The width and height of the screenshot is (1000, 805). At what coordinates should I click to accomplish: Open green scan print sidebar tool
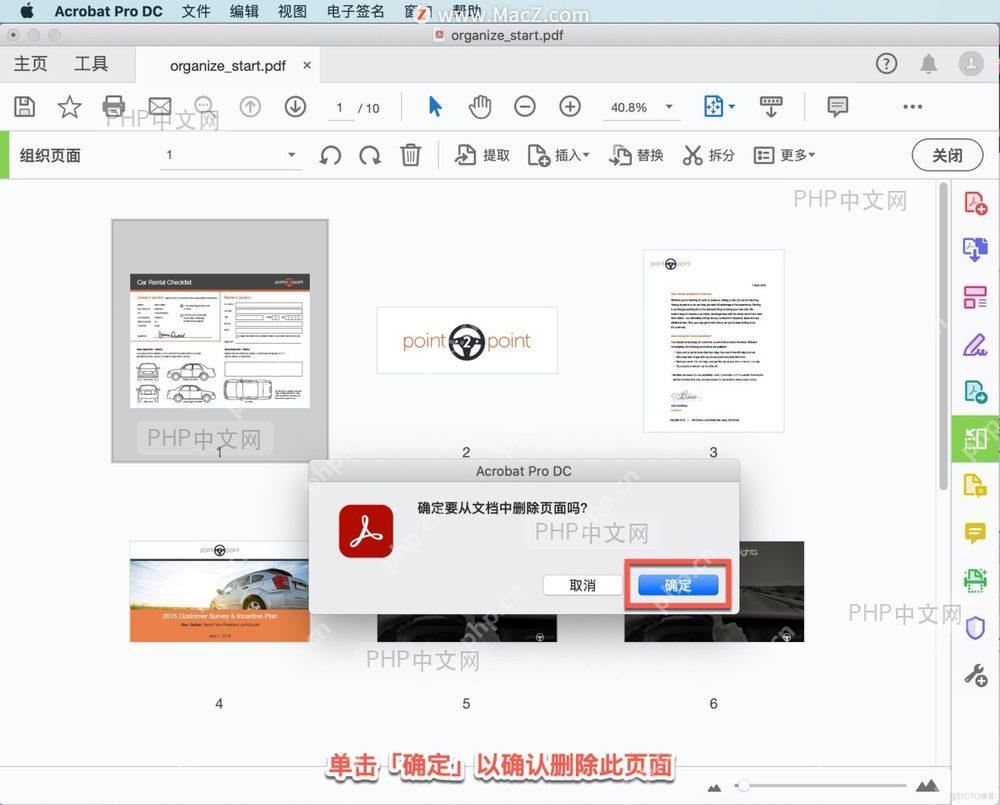point(975,580)
